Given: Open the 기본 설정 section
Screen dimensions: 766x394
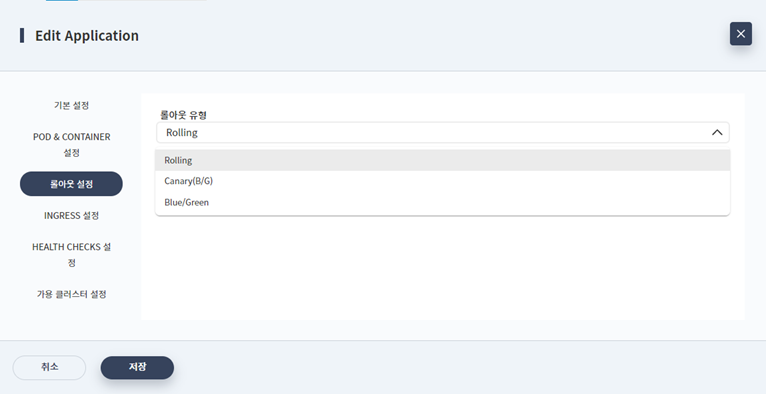Looking at the screenshot, I should [x=71, y=105].
